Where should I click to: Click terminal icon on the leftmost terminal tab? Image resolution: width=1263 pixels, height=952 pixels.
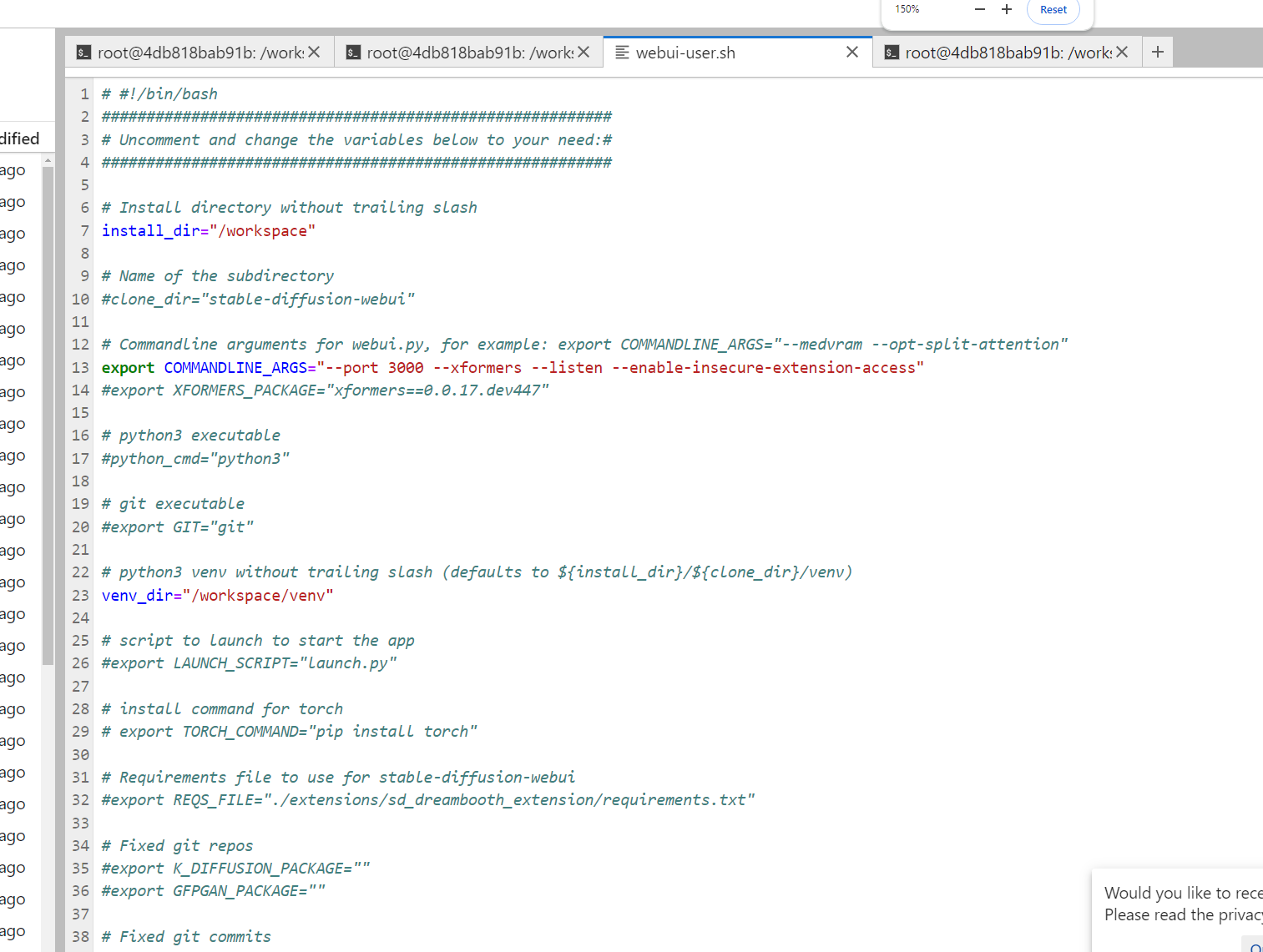click(x=83, y=53)
